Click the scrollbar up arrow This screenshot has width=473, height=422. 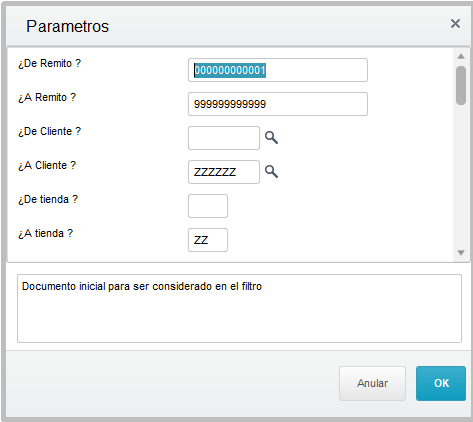coord(461,56)
